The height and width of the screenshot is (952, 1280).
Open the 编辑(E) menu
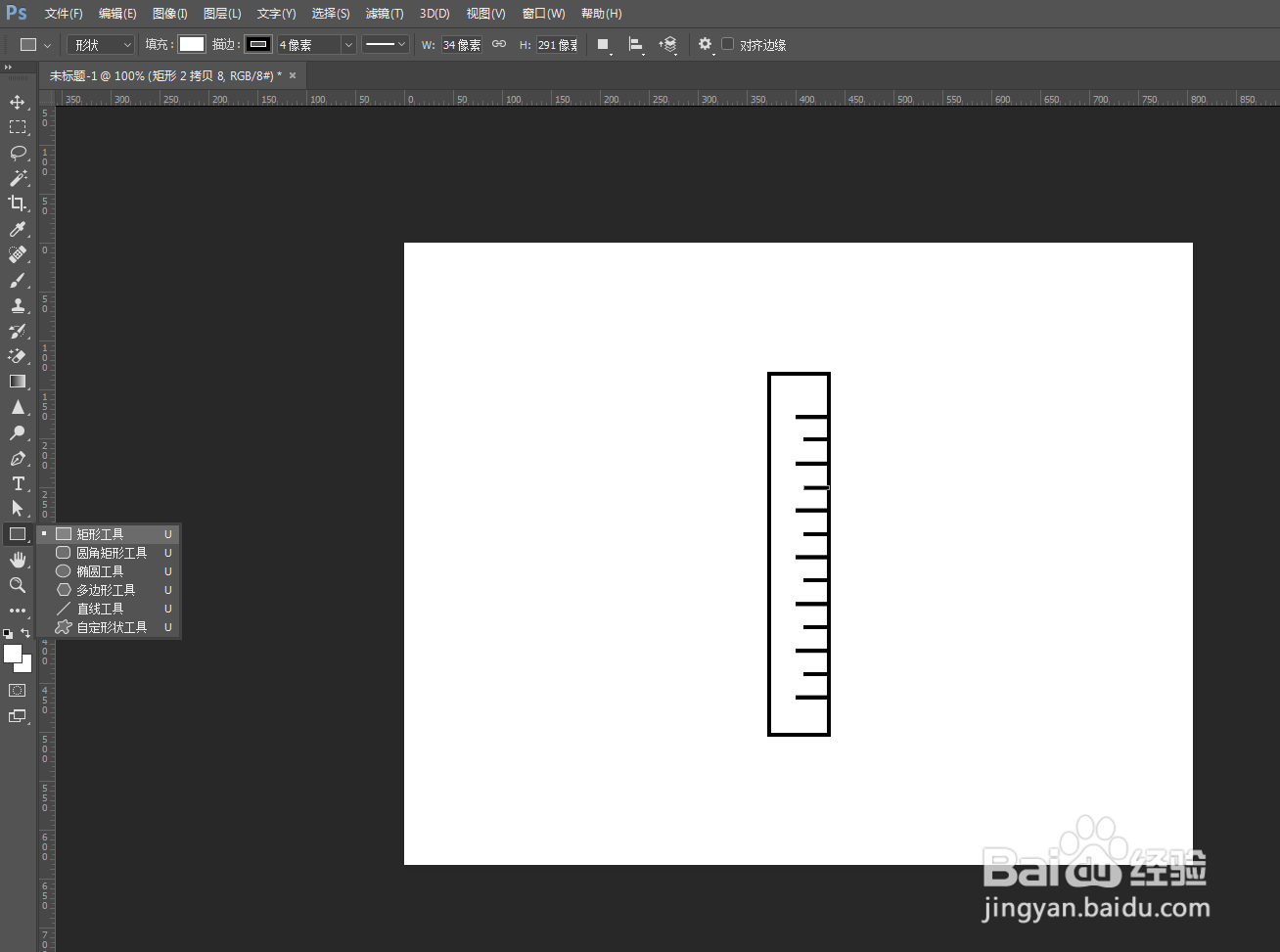[117, 14]
